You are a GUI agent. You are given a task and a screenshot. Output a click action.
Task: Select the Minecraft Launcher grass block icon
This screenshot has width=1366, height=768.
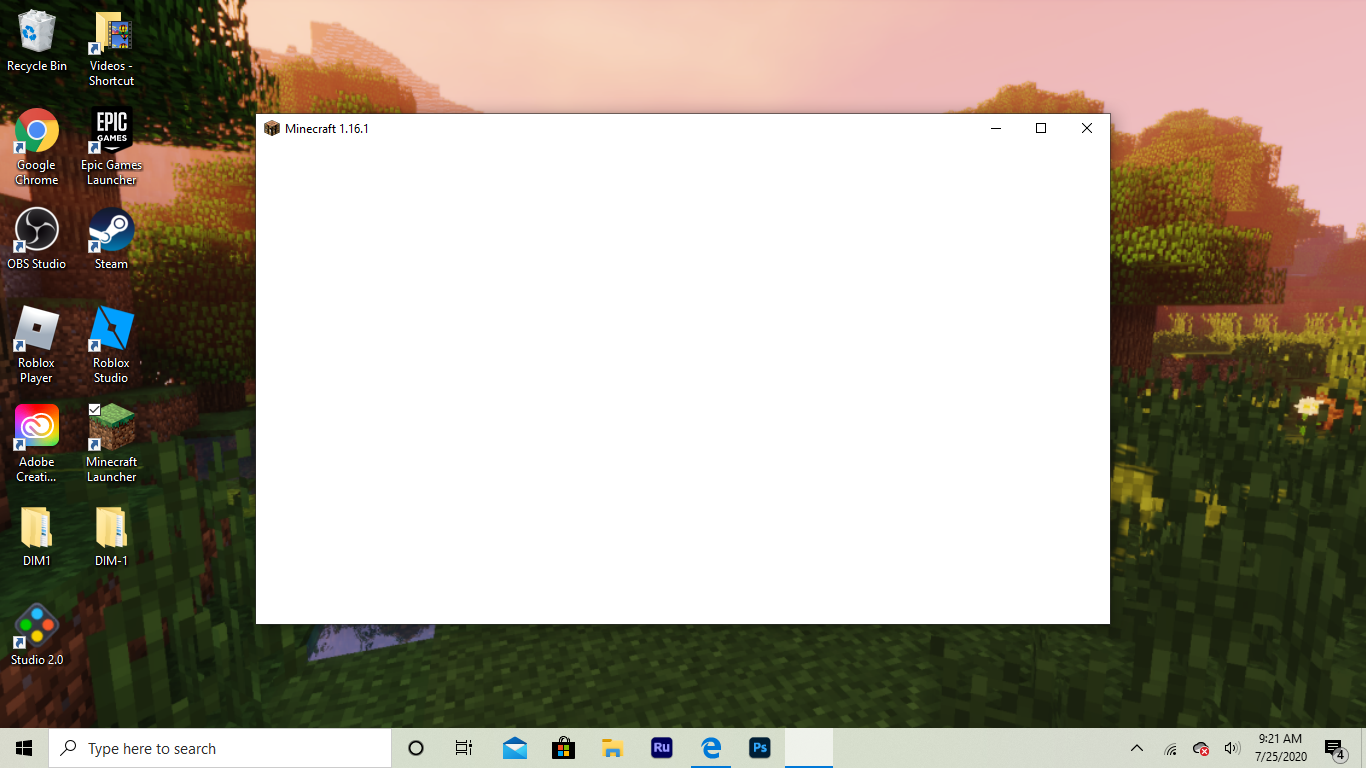(111, 427)
